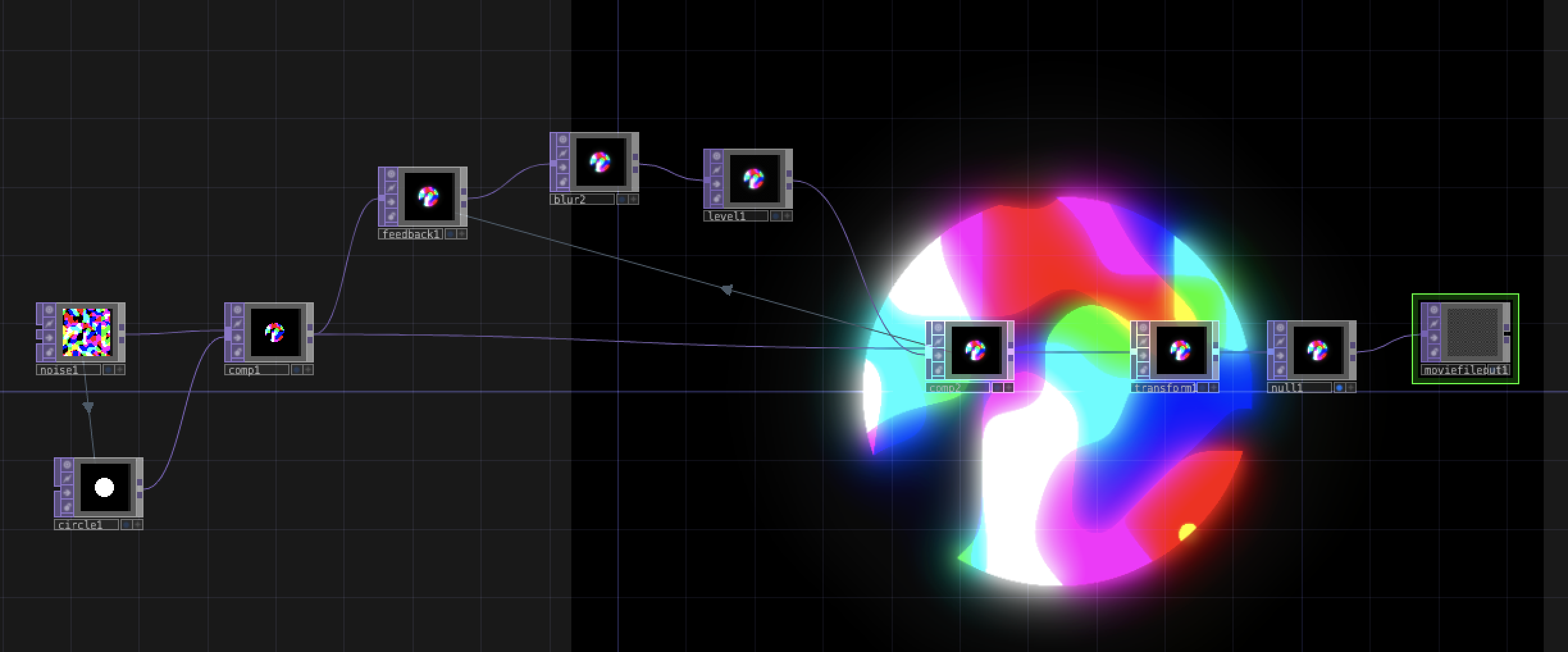Enable the display flag on transform1
This screenshot has width=1568, height=652.
pos(1203,387)
